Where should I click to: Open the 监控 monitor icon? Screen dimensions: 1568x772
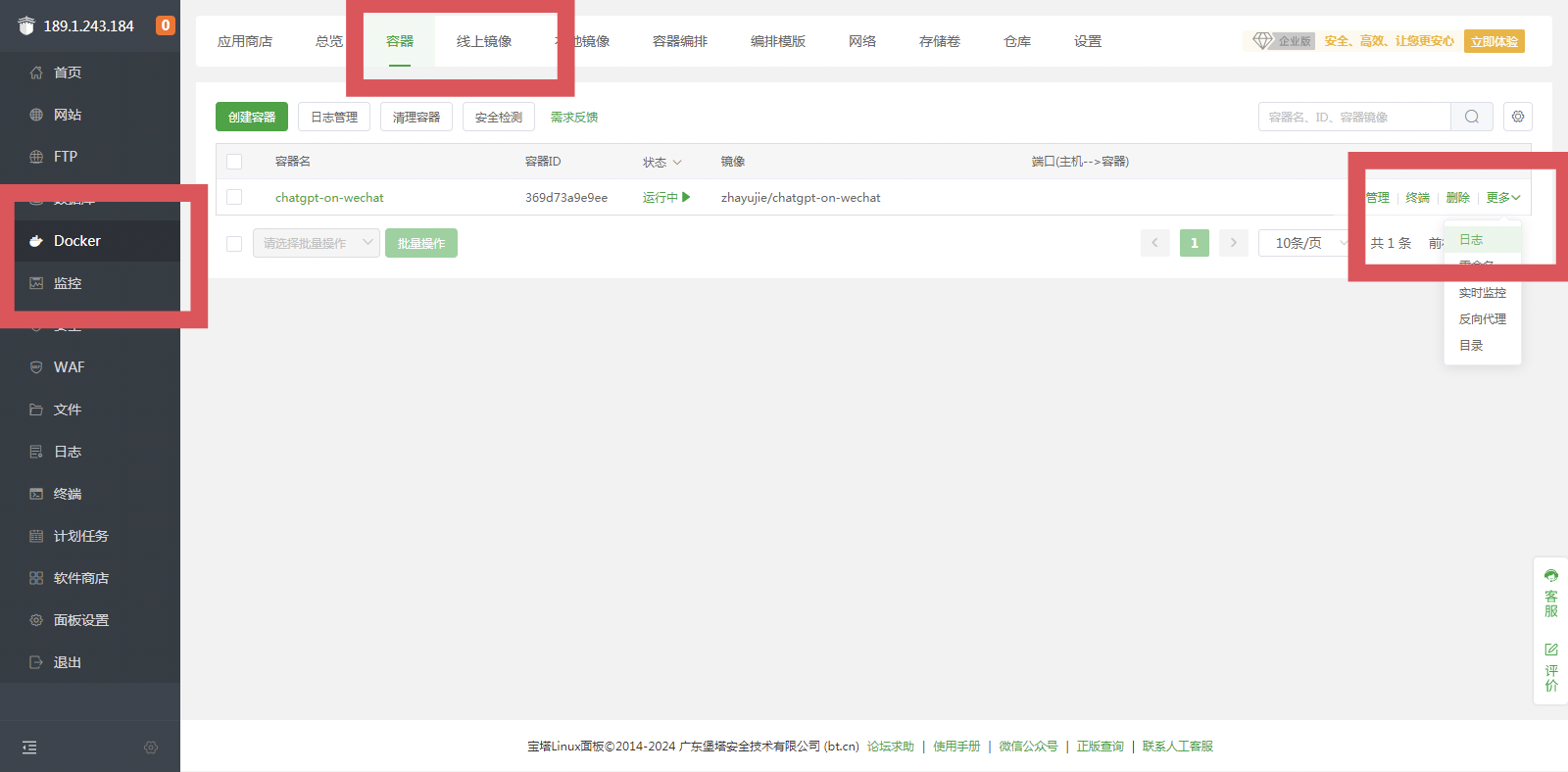[x=36, y=283]
